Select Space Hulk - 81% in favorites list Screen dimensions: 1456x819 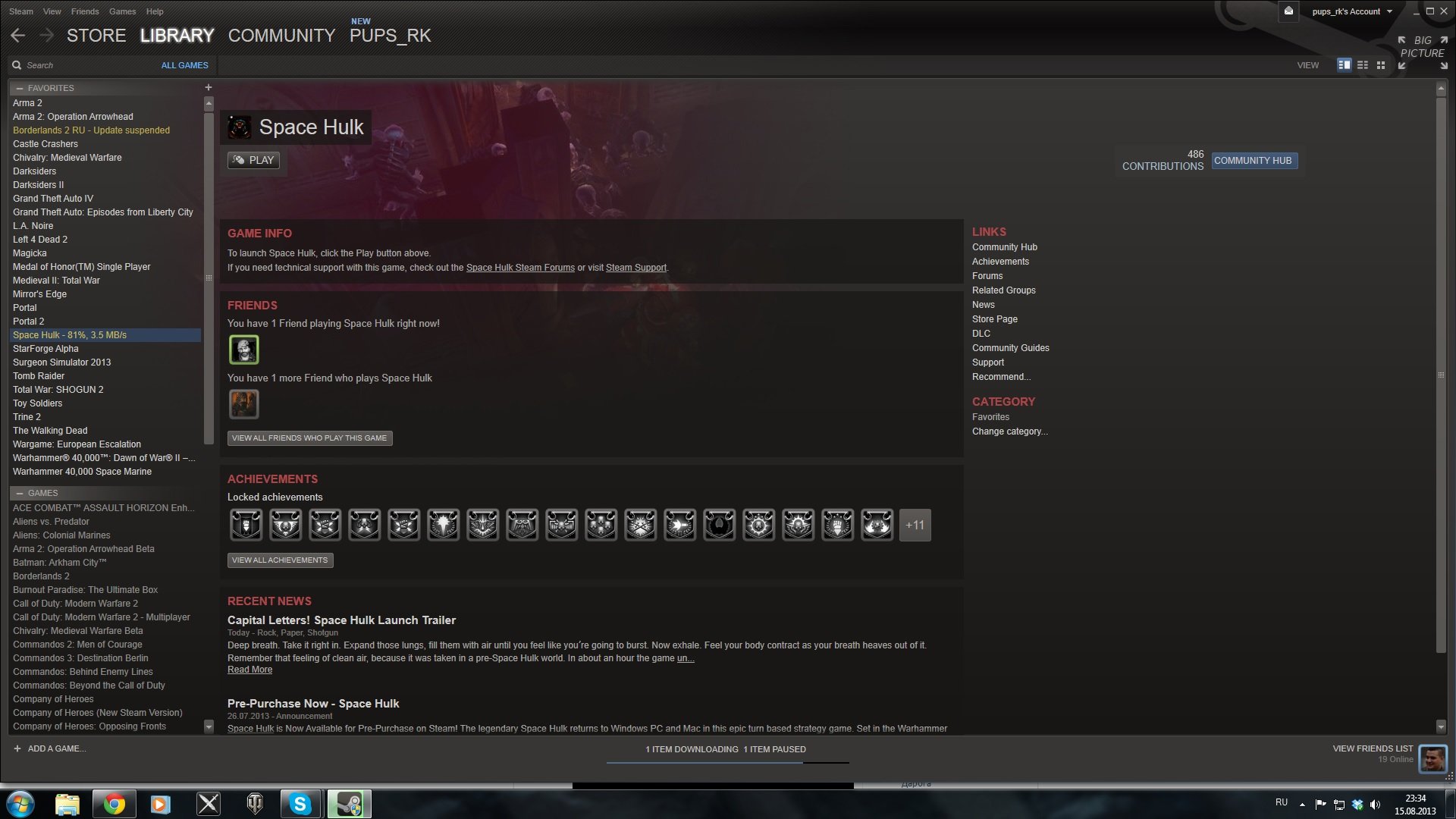(x=105, y=335)
